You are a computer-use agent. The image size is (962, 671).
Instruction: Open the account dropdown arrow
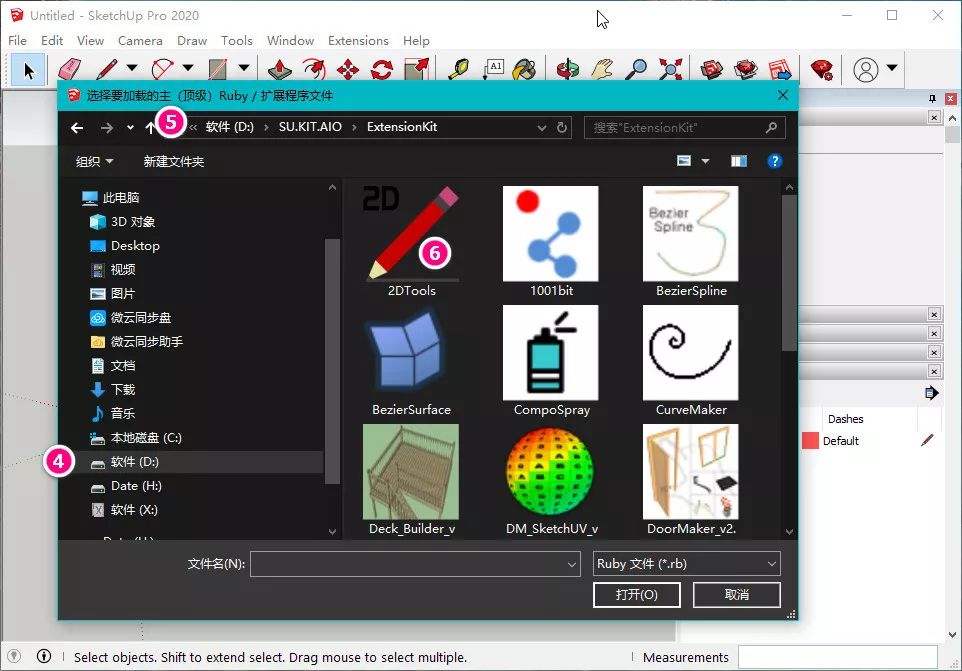click(892, 67)
